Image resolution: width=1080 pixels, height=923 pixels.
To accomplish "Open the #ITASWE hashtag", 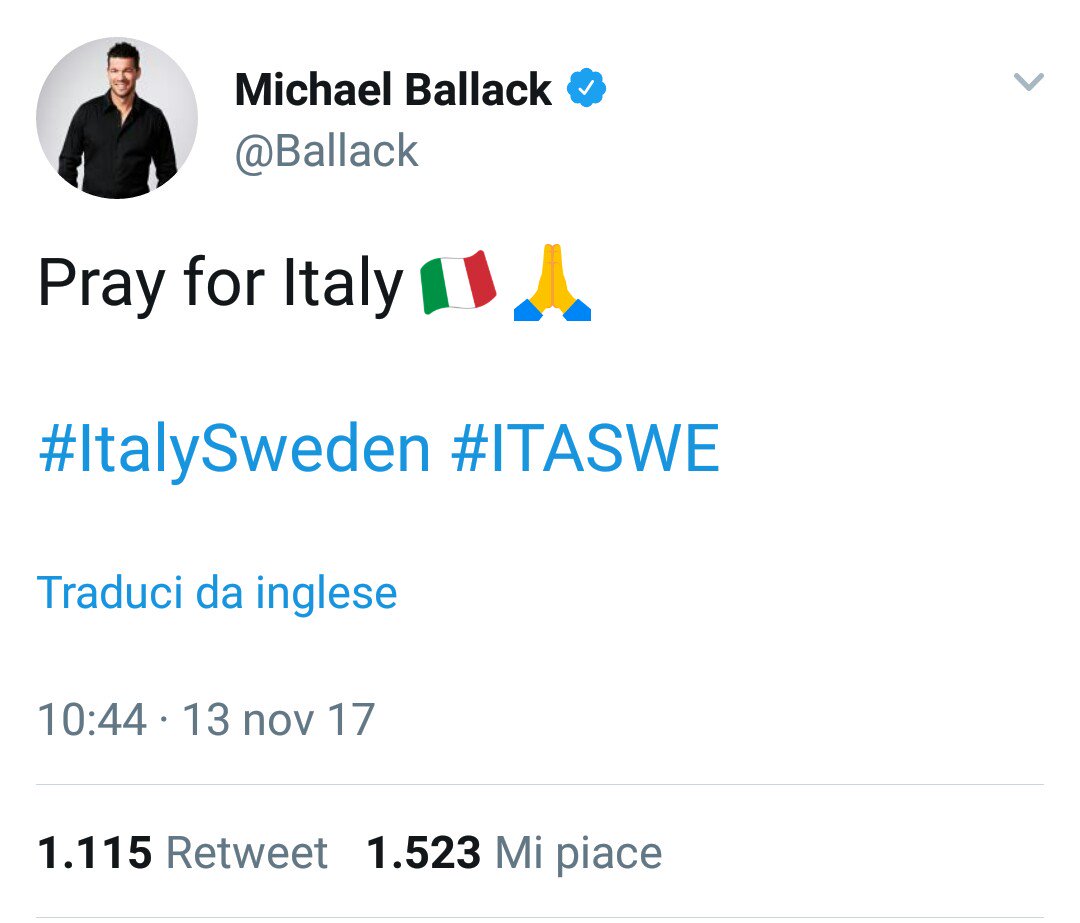I will 585,450.
